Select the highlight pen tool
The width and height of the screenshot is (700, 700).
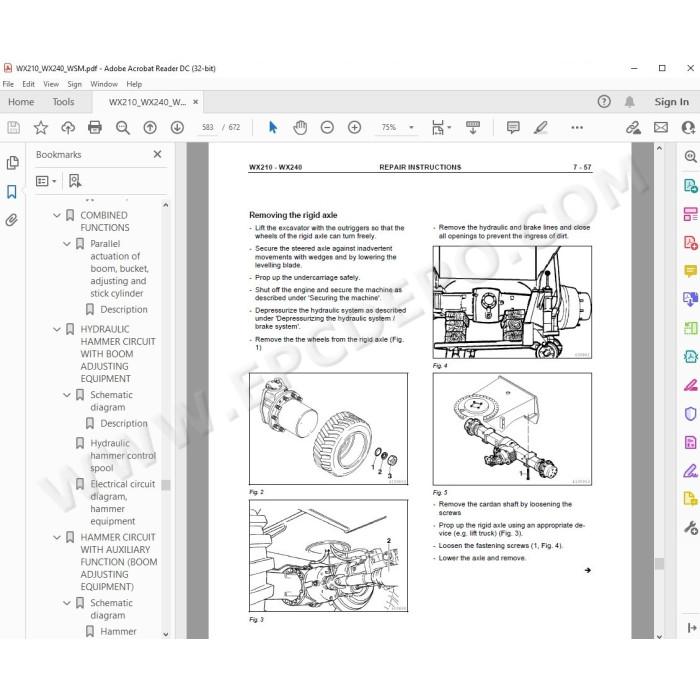point(541,128)
